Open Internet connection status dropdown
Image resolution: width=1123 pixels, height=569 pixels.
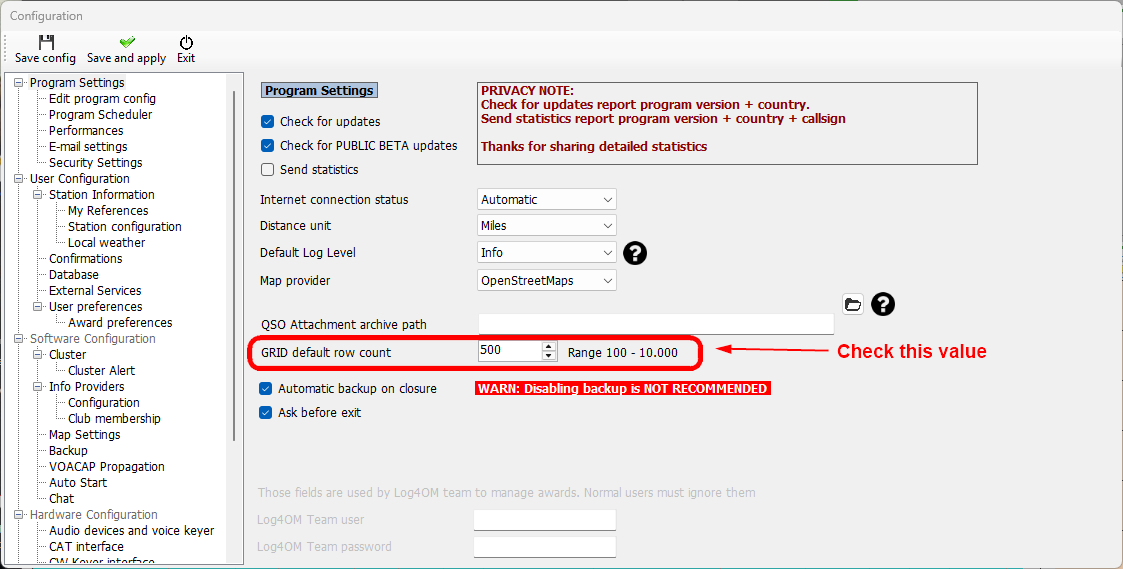coord(546,199)
